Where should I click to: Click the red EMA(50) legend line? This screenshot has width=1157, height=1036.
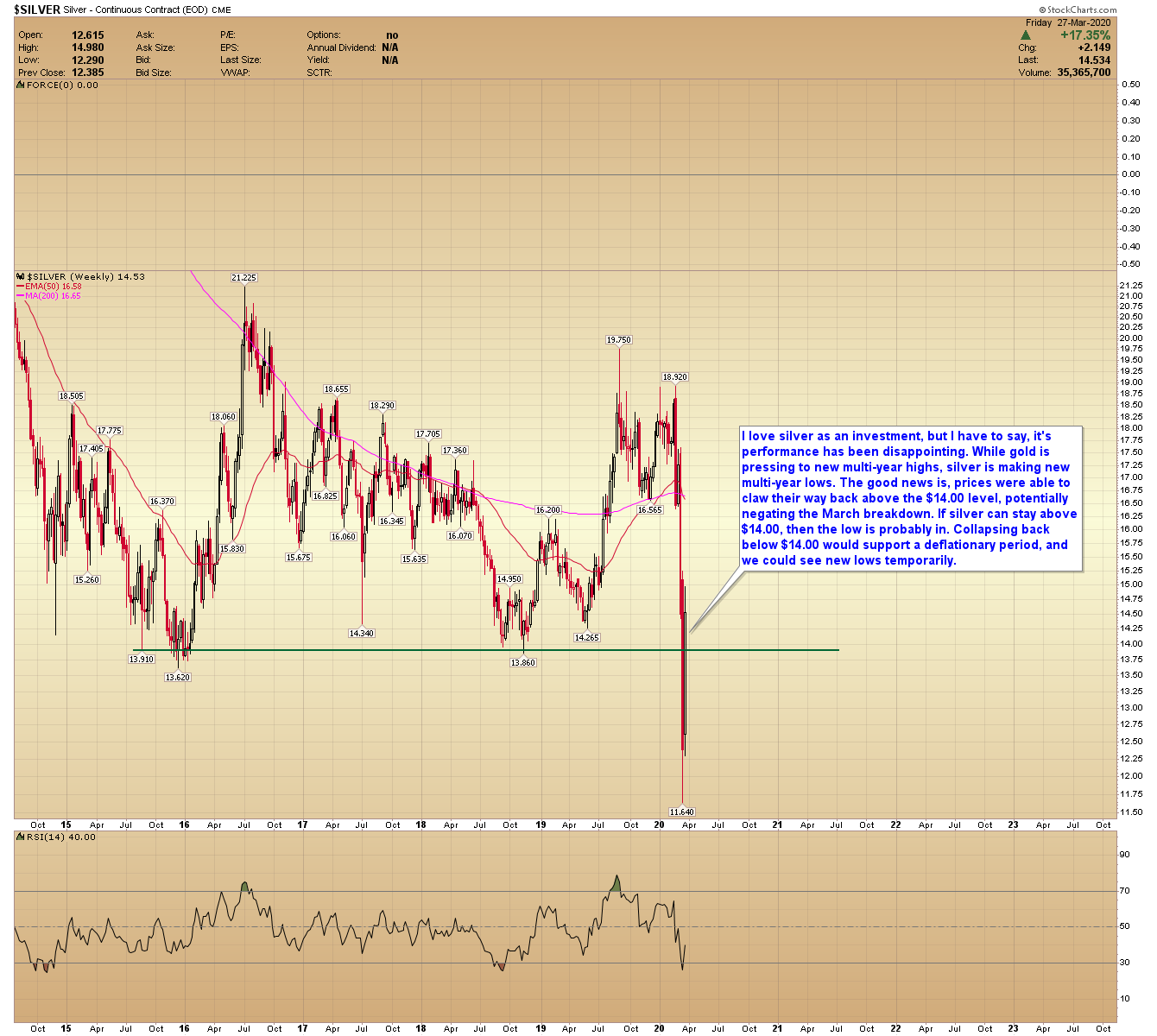[21, 287]
